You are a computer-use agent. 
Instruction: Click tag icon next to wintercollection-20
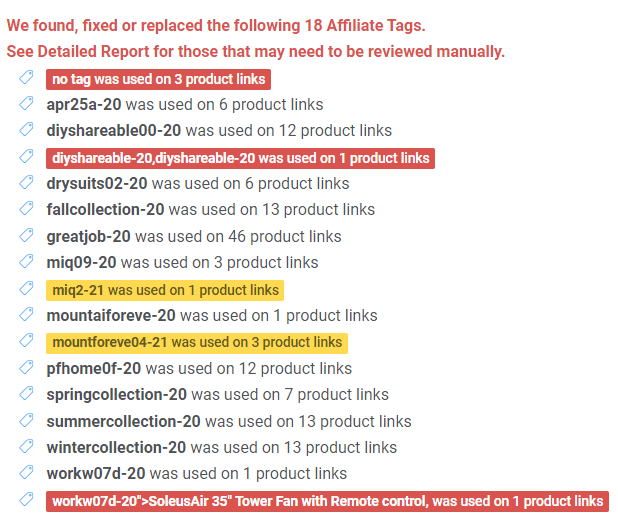pyautogui.click(x=26, y=446)
